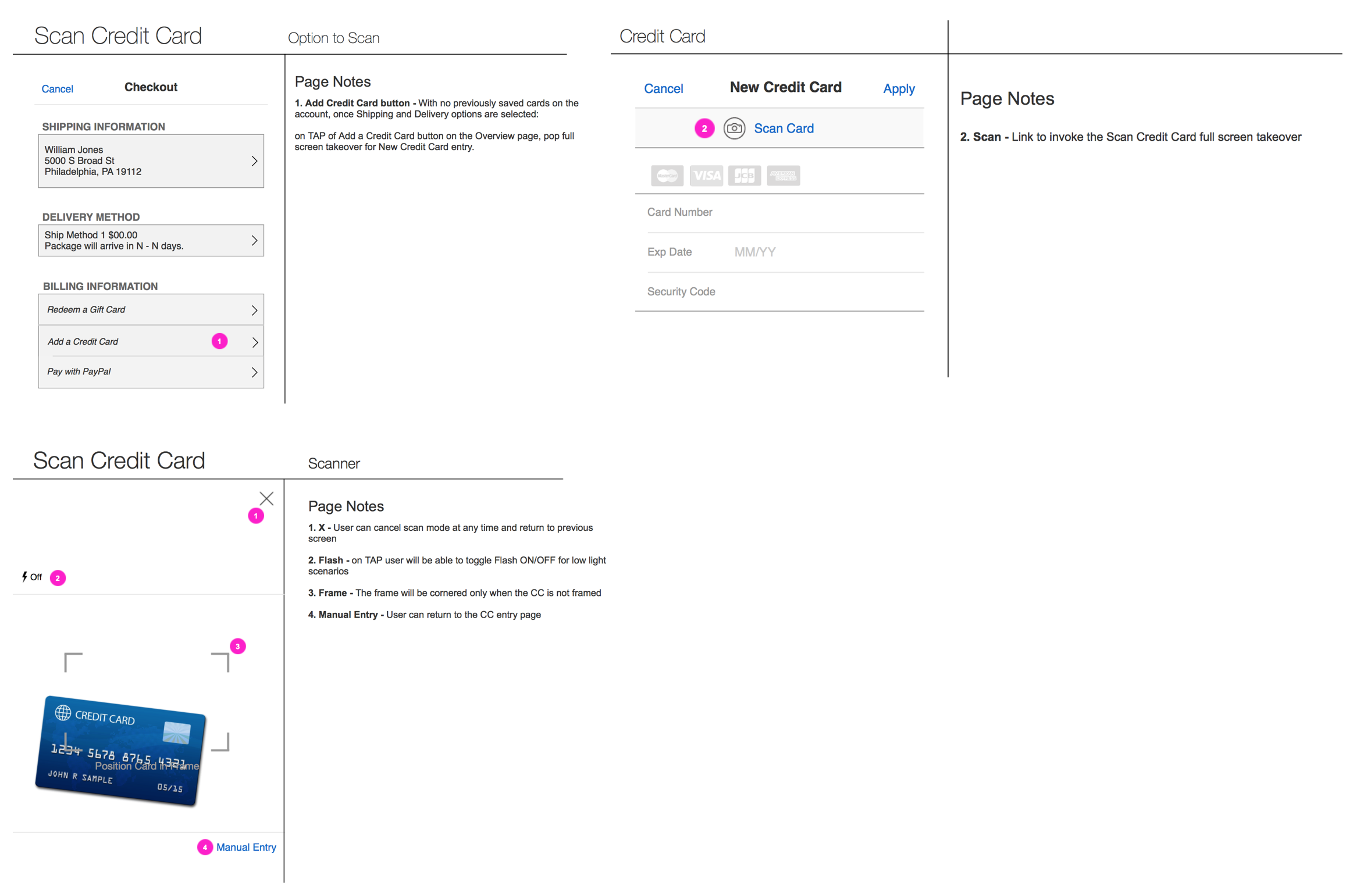Close scanner with the X icon
Viewport: 1346px width, 896px height.
[x=266, y=498]
